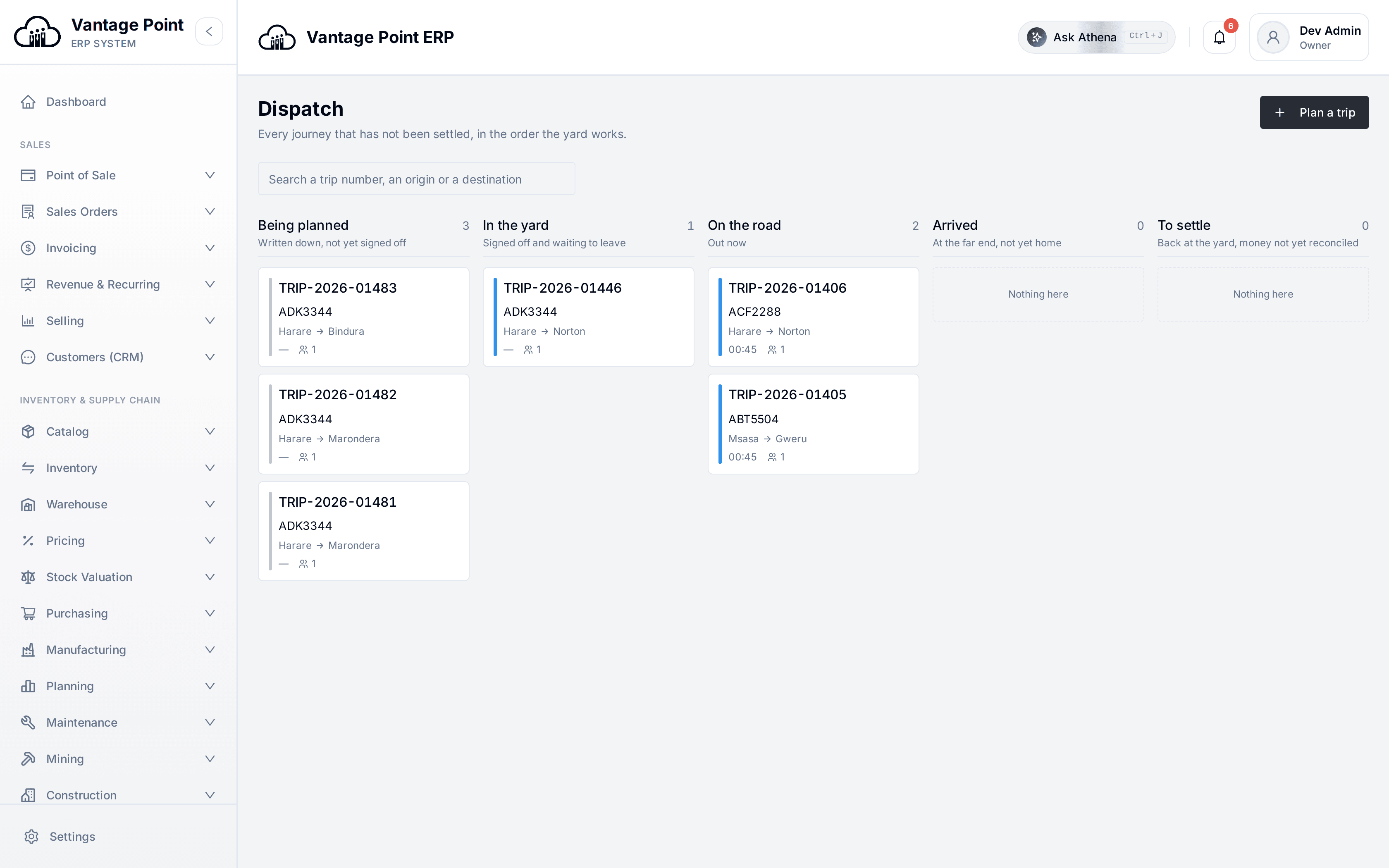Click the Ask Athena sparkle icon
This screenshot has height=868, width=1389.
pos(1036,37)
